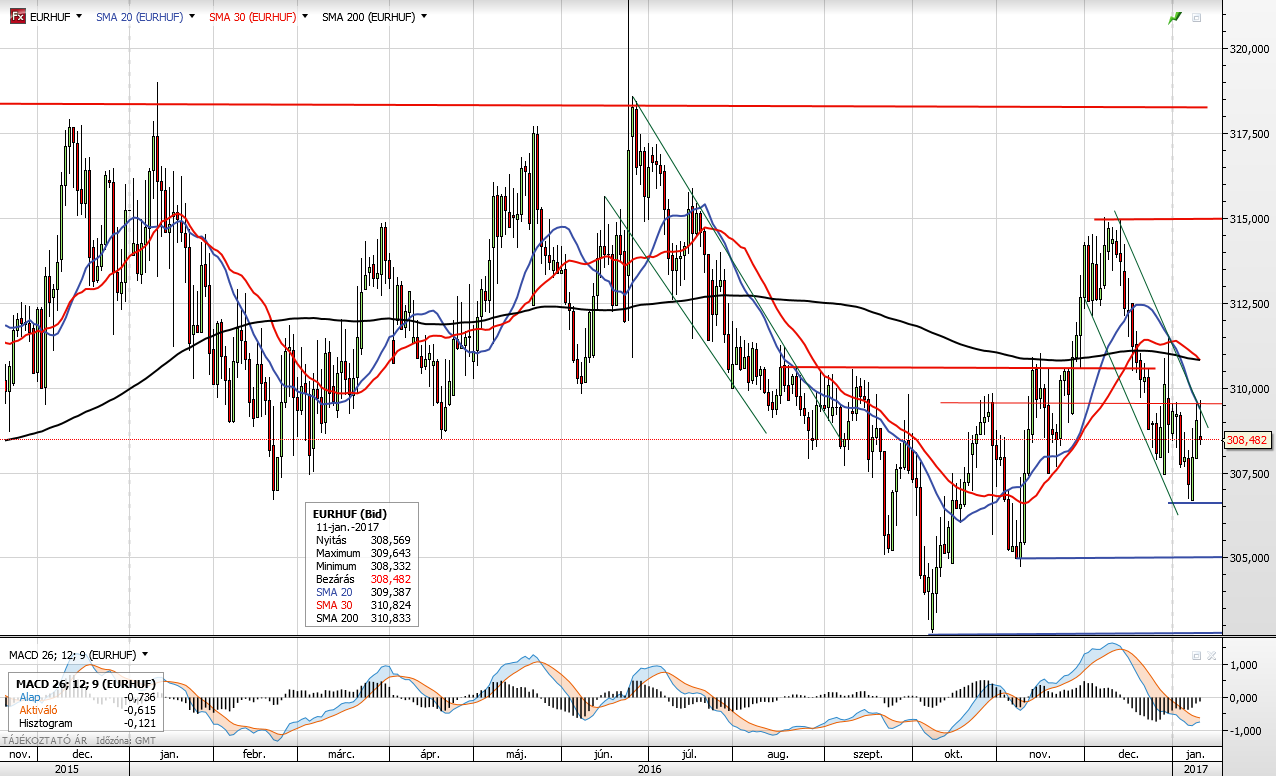Viewport: 1276px width, 776px height.
Task: Expand the SMA 200 (EURHUF) indicator menu
Action: pos(425,17)
